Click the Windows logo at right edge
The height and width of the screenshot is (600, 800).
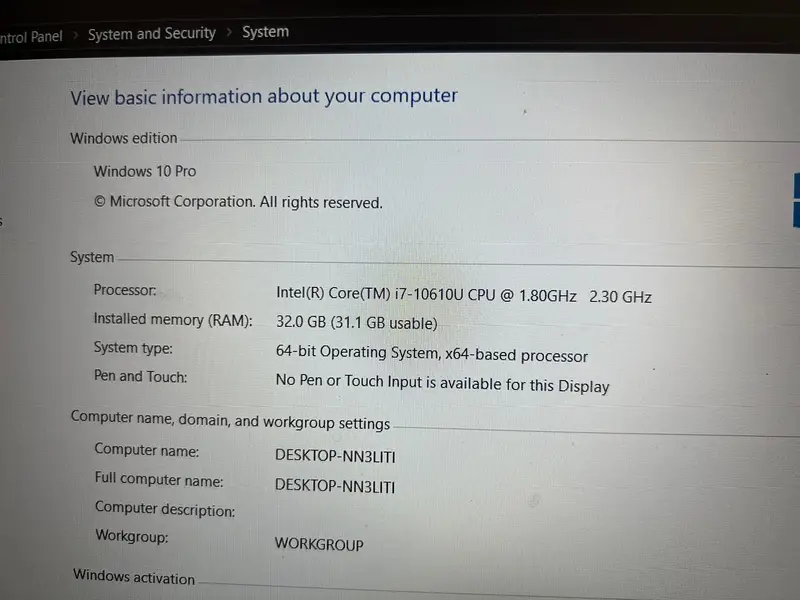pos(796,200)
